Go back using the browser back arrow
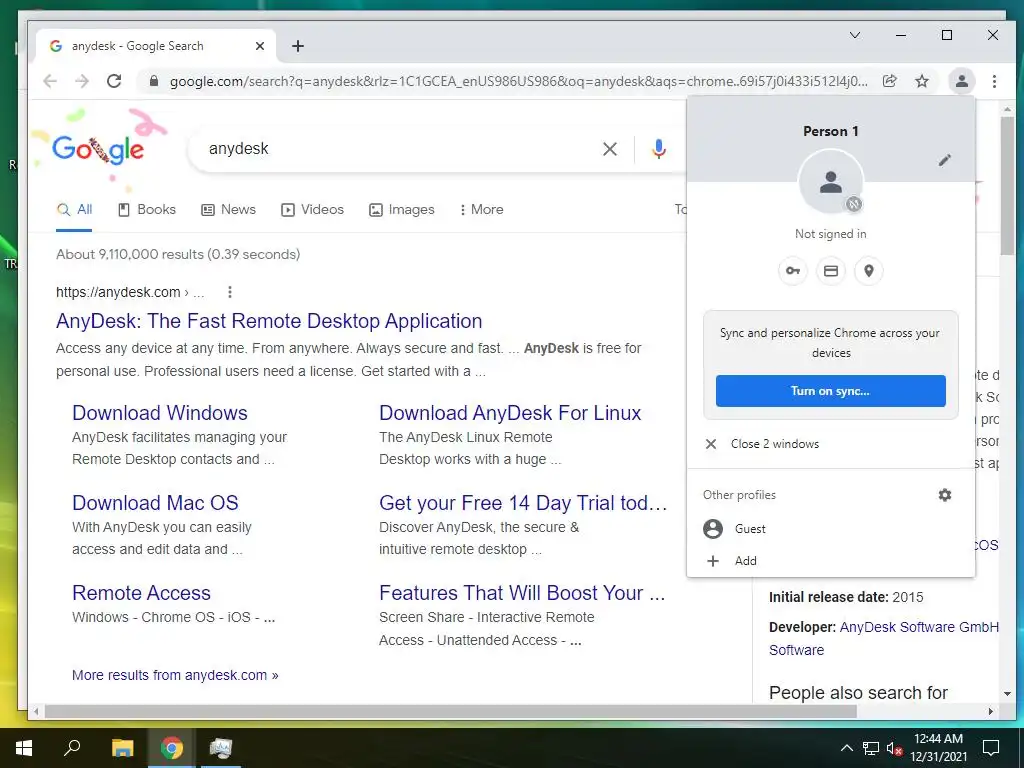Image resolution: width=1024 pixels, height=768 pixels. (x=50, y=81)
